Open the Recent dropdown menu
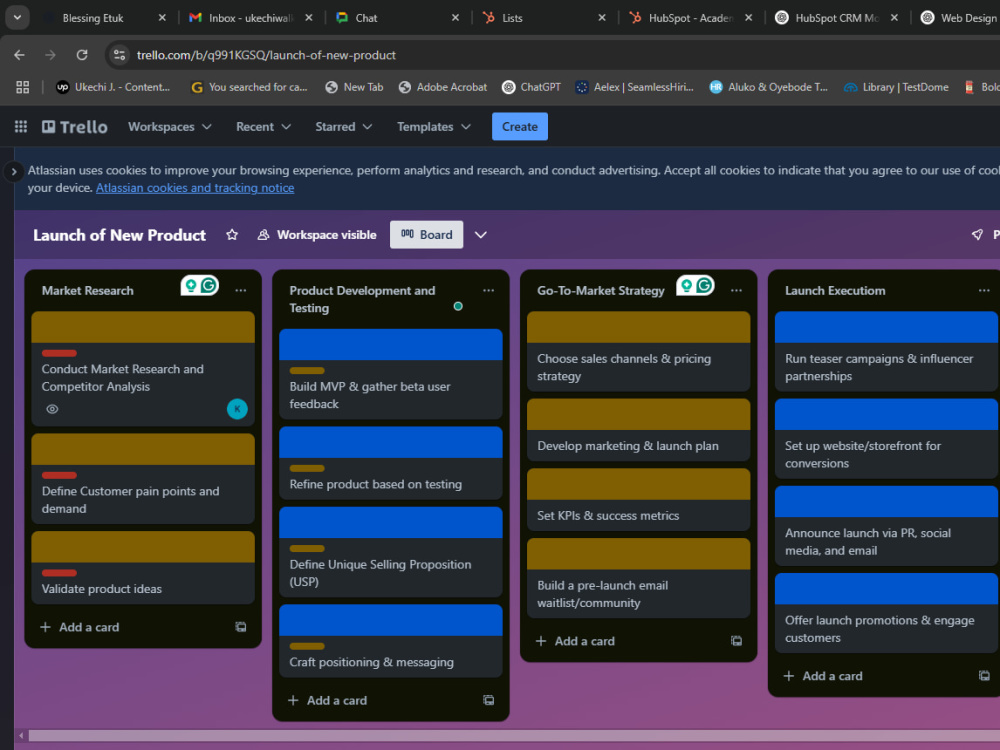The image size is (1000, 750). point(263,126)
